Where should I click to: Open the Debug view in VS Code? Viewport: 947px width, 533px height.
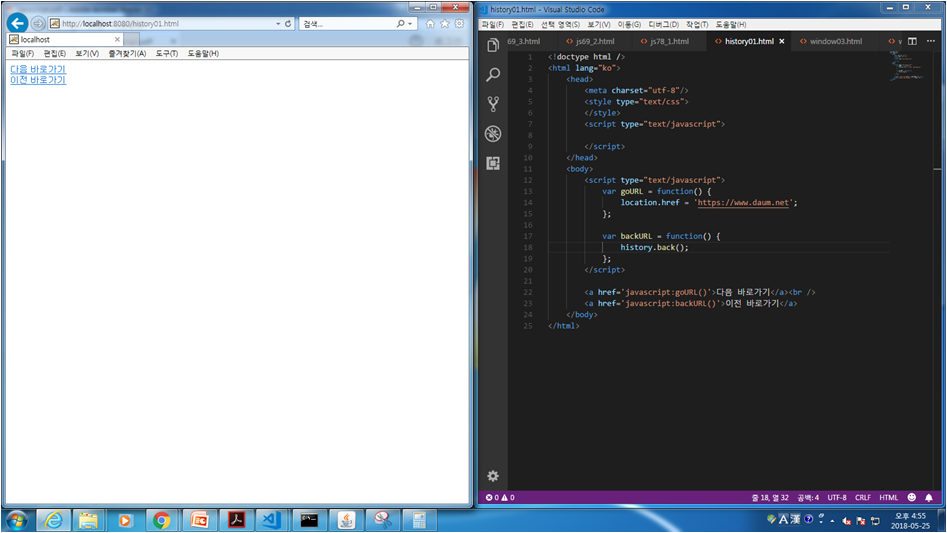(x=493, y=133)
